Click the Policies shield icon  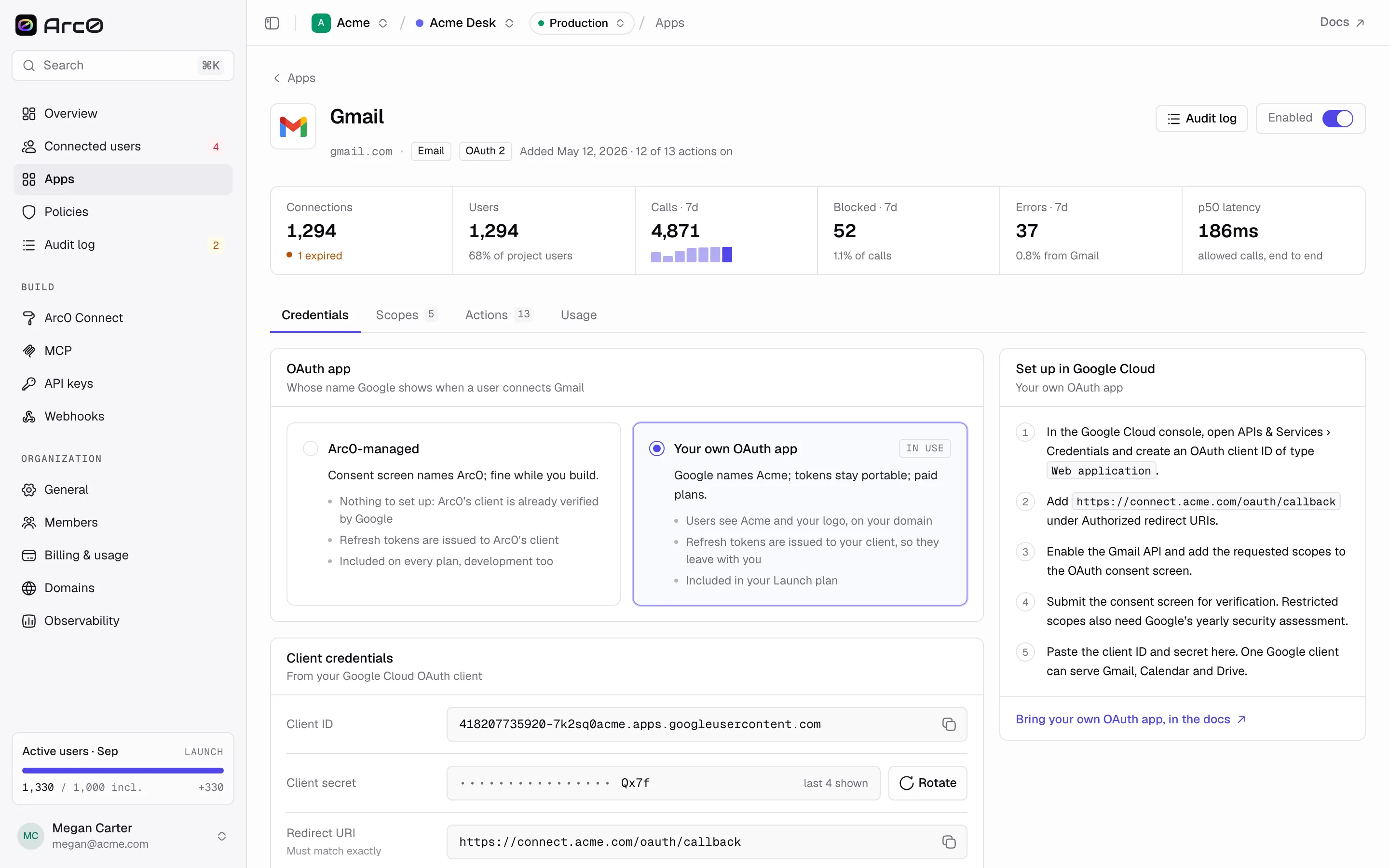(29, 212)
